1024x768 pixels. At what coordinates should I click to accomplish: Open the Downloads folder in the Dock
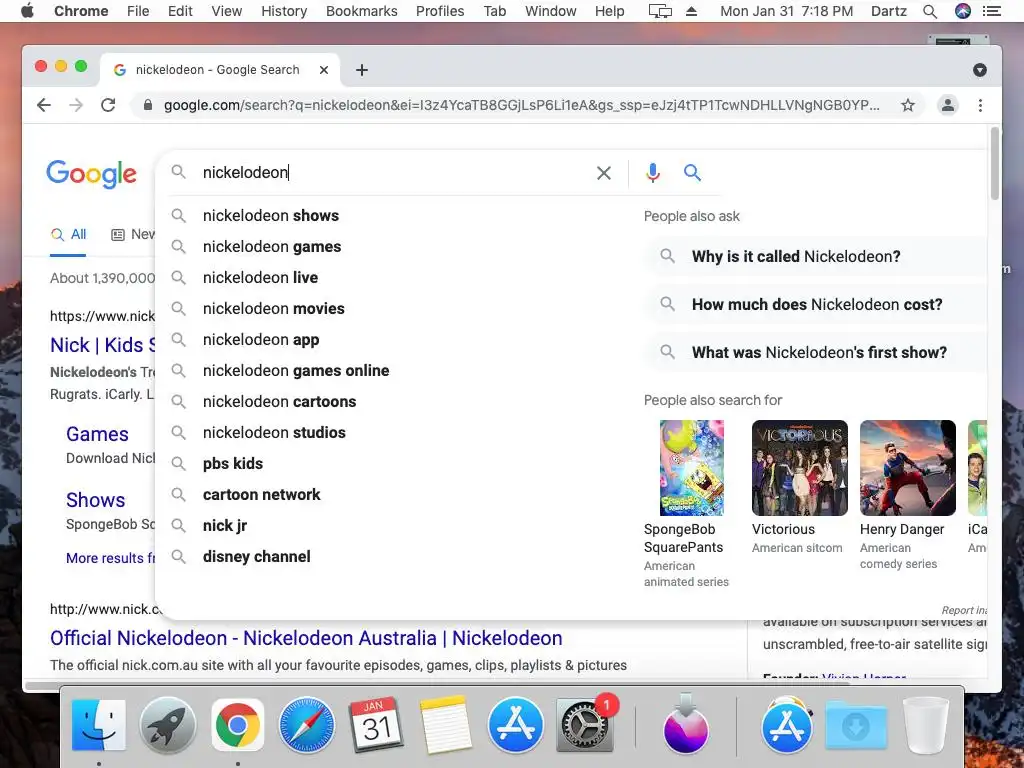click(856, 725)
